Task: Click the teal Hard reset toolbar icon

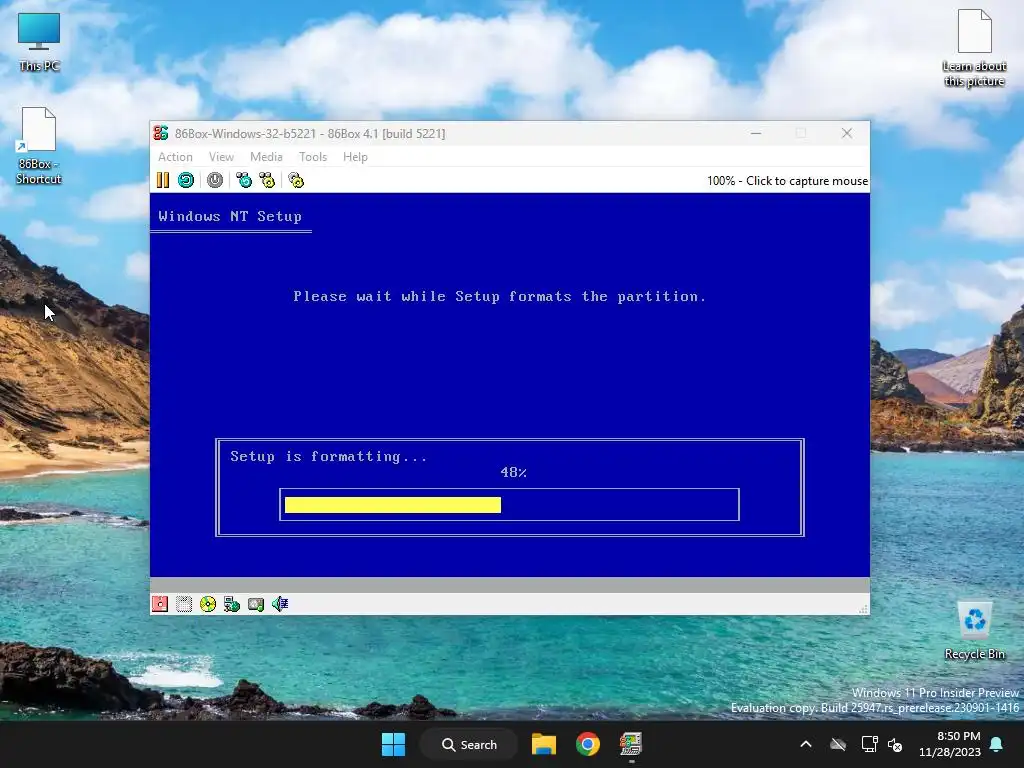Action: tap(186, 180)
